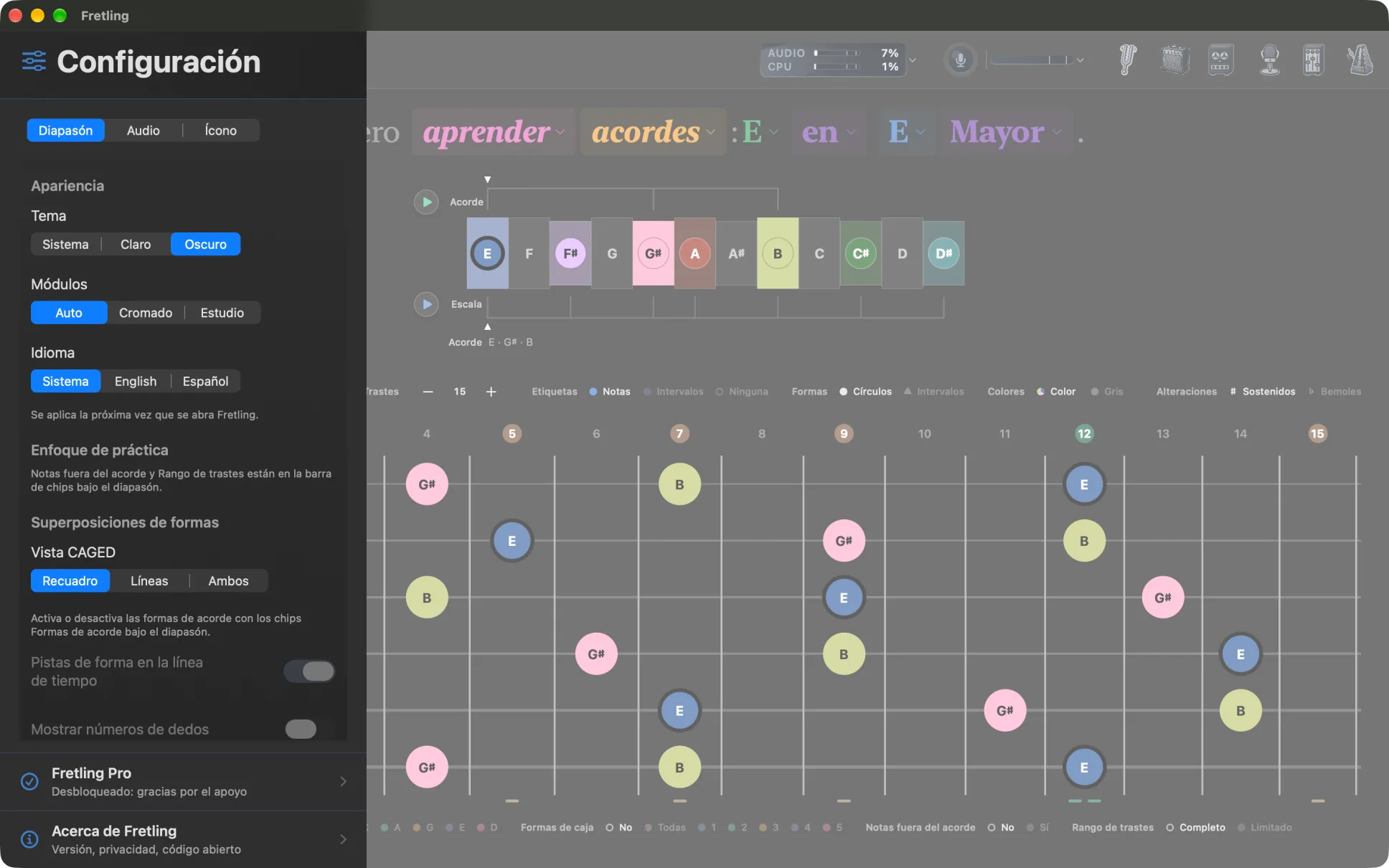The height and width of the screenshot is (868, 1389).
Task: Select the Diapasón settings tab
Action: click(x=65, y=131)
